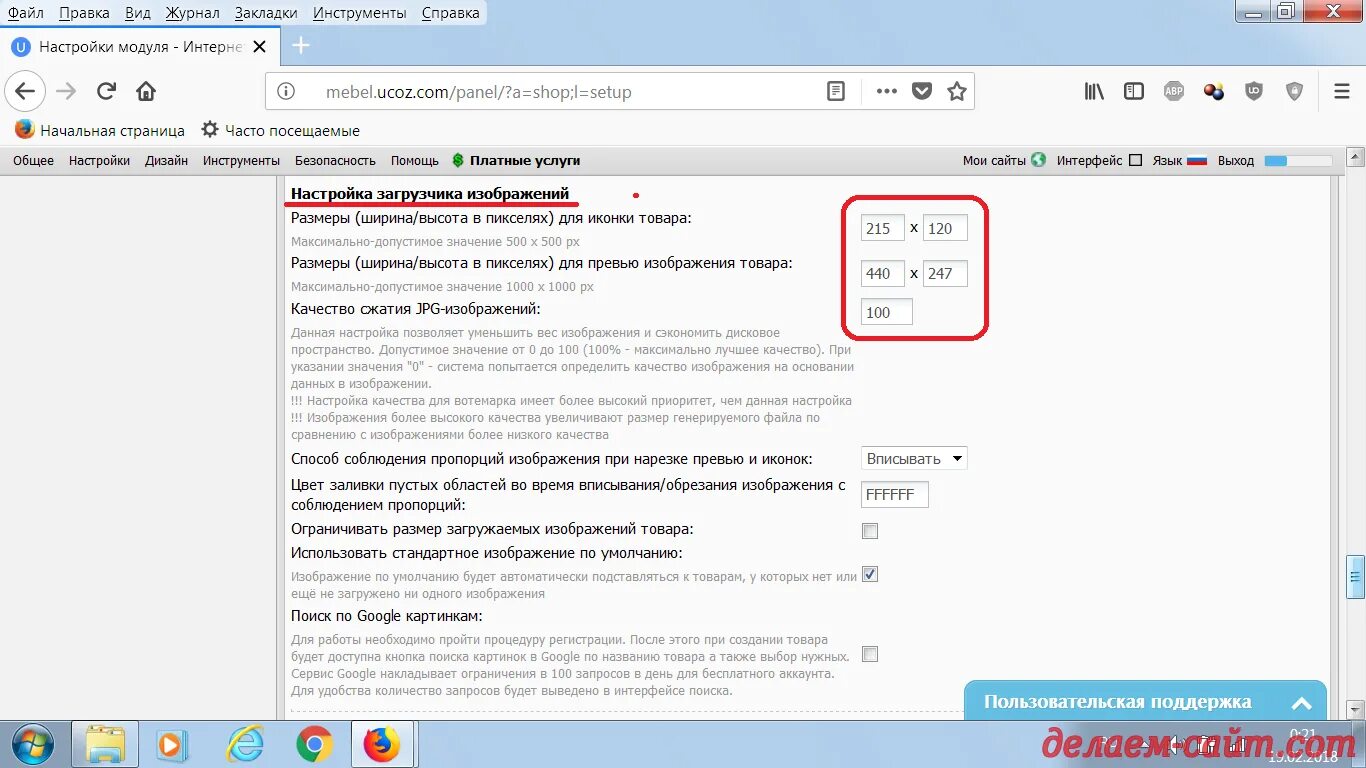1366x768 pixels.
Task: Edit preview height field 247
Action: click(x=945, y=273)
